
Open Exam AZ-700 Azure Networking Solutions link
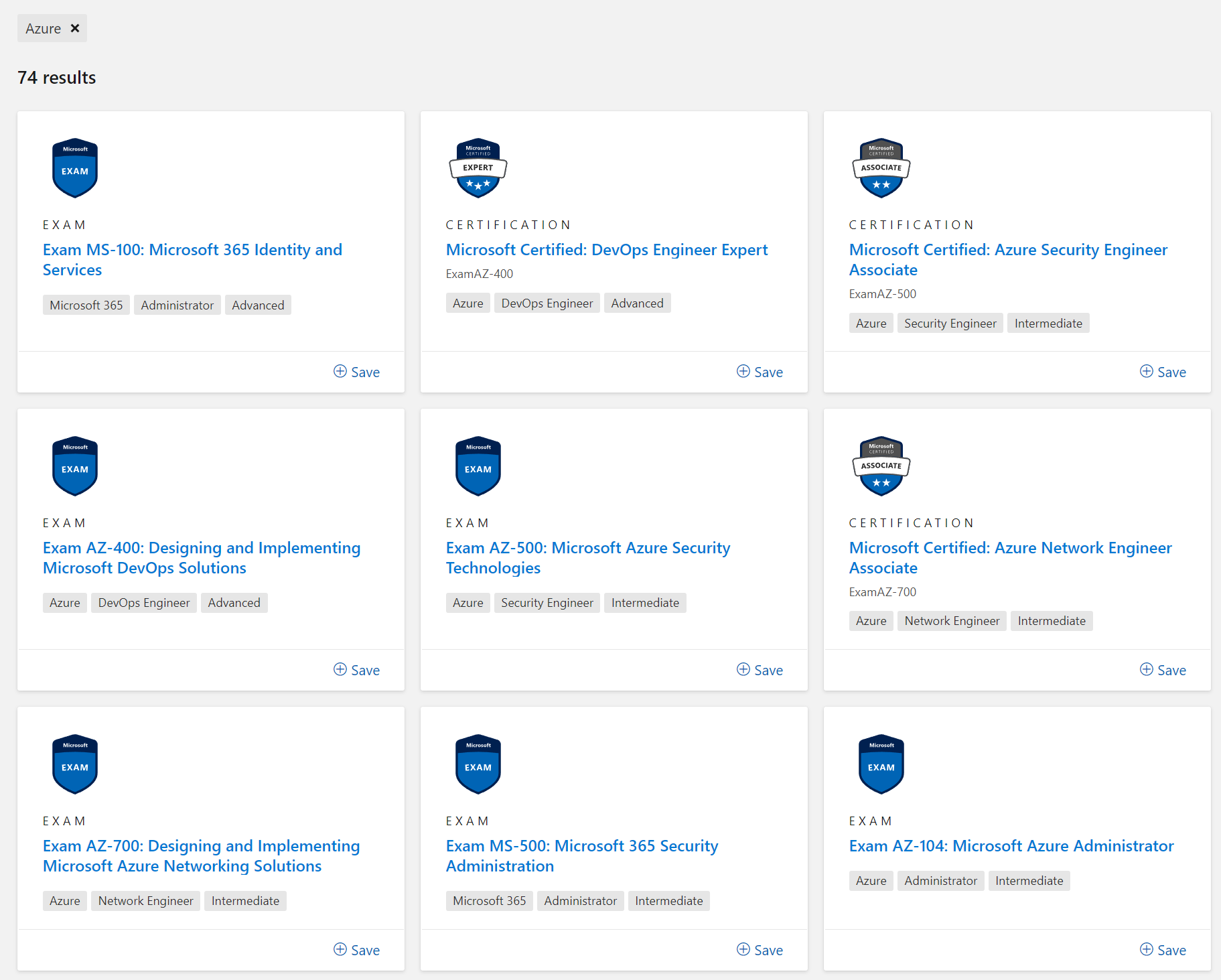tap(202, 856)
